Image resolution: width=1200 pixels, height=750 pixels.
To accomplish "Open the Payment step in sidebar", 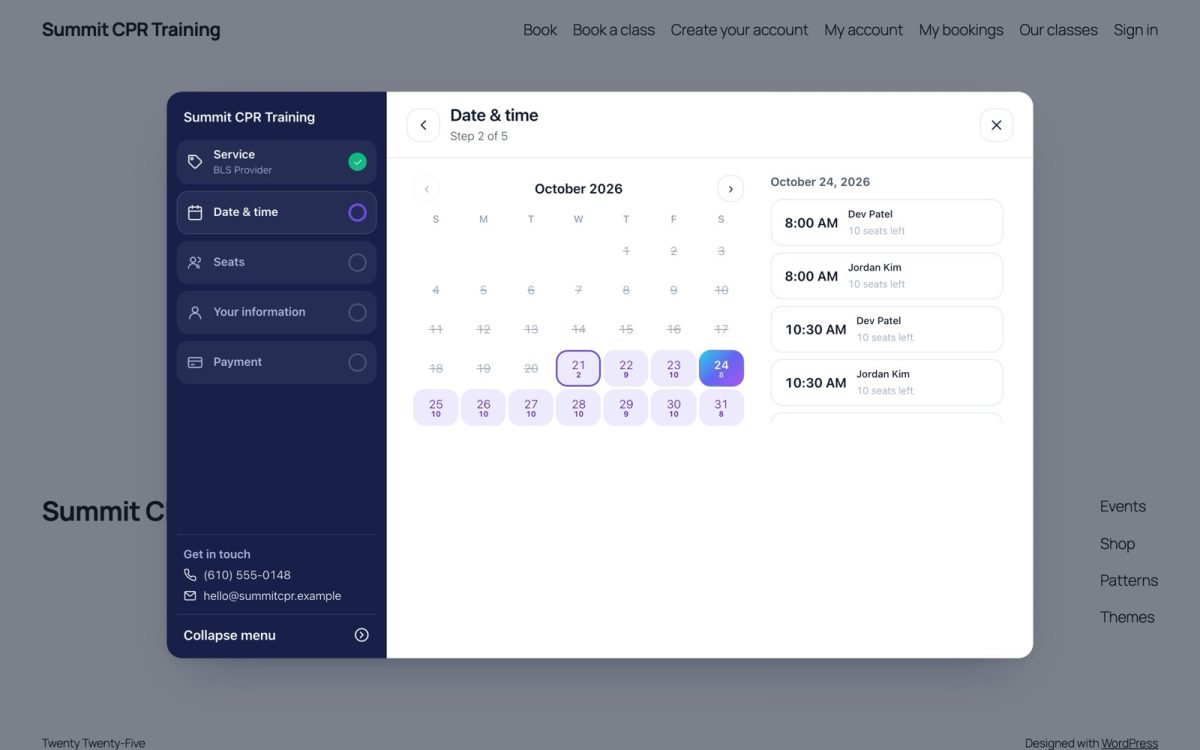I will 277,362.
